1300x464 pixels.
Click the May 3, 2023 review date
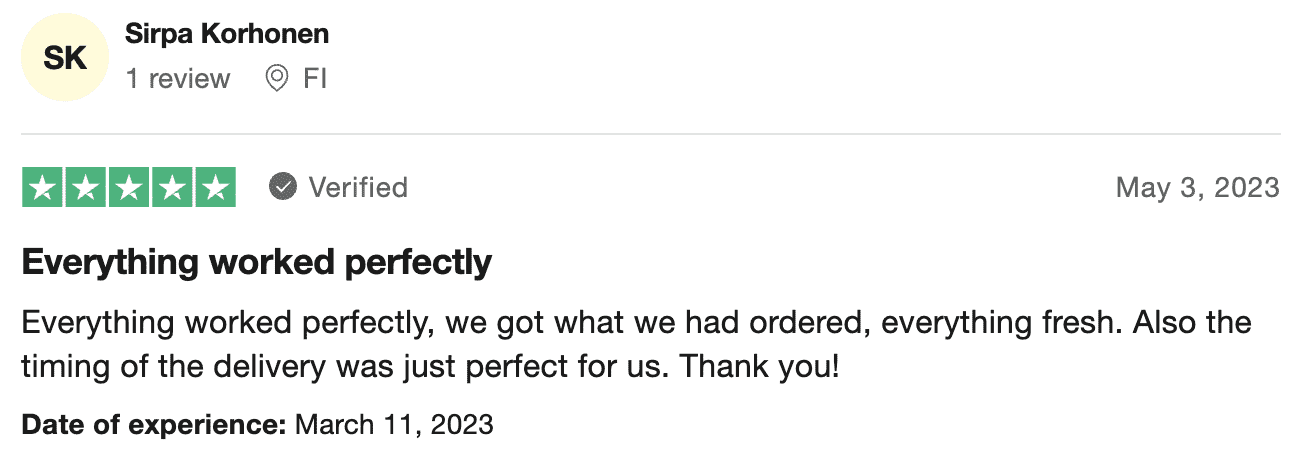[1197, 187]
